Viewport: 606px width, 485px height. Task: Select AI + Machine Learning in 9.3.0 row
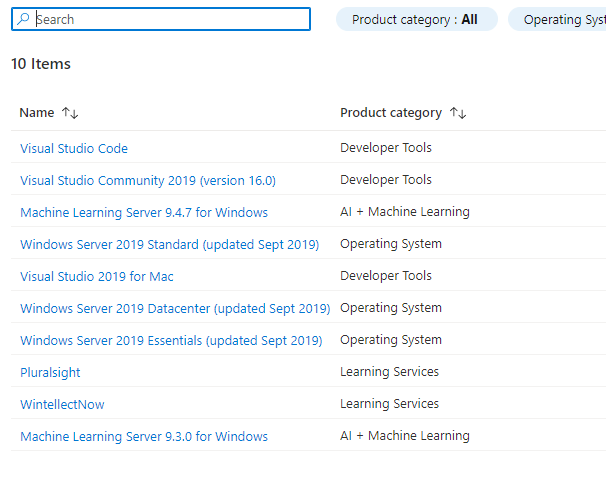(x=405, y=436)
